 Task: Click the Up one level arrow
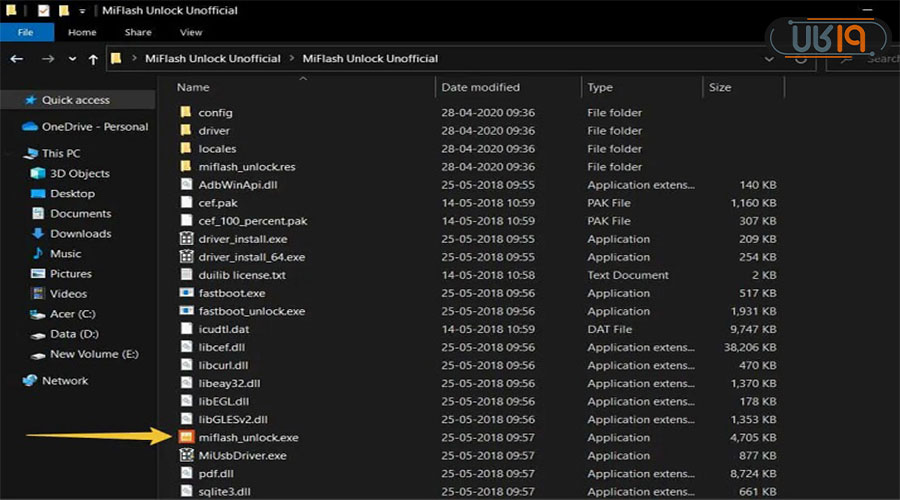pos(93,59)
